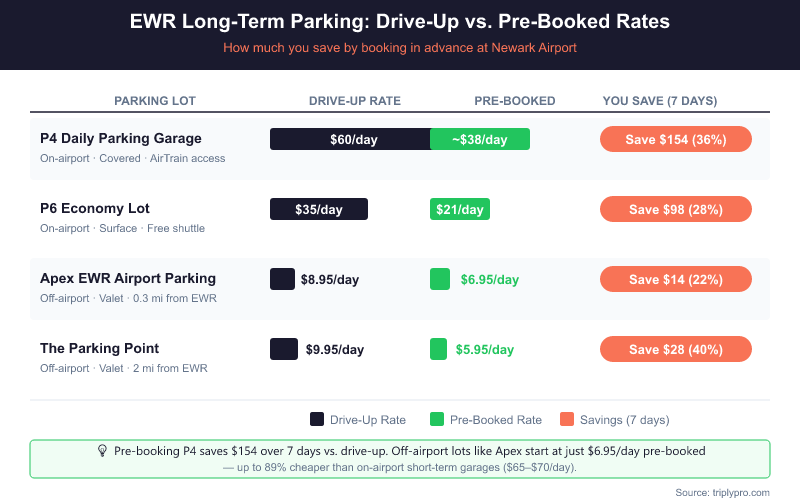Click the P4 $60/day drive-up bar
The width and height of the screenshot is (800, 500).
[350, 139]
